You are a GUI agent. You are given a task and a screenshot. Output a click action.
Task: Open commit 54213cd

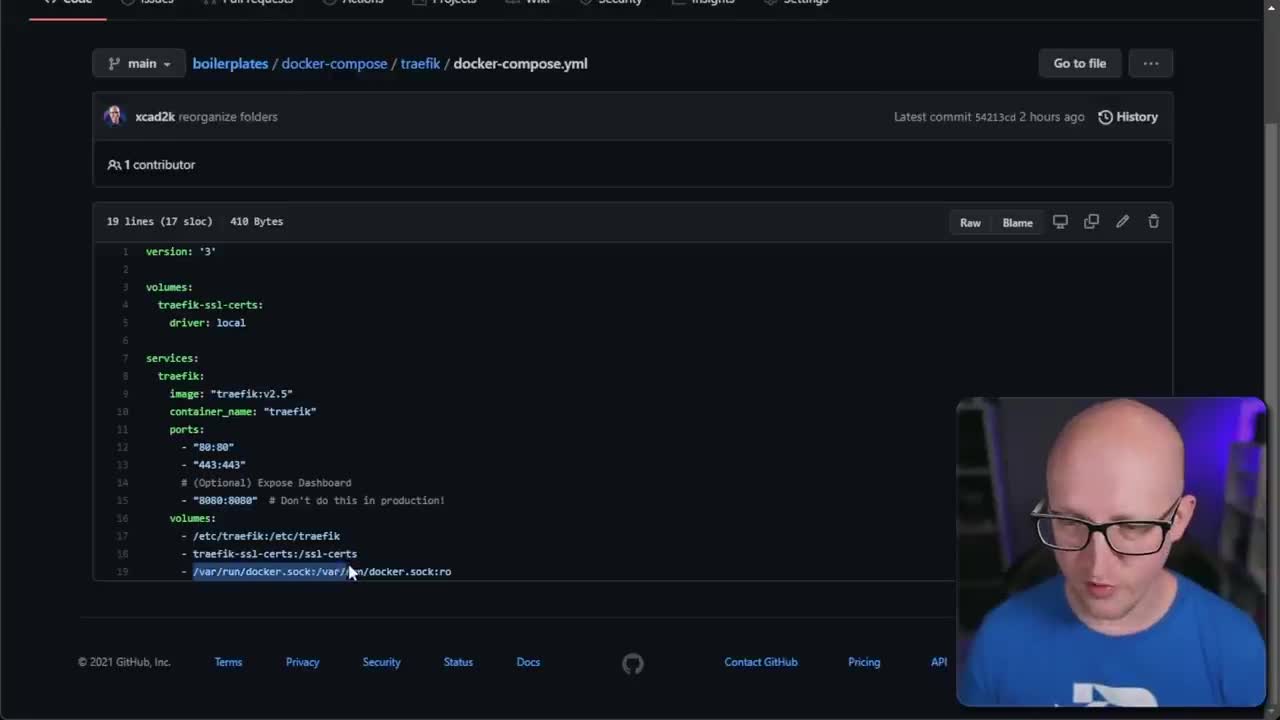click(994, 117)
